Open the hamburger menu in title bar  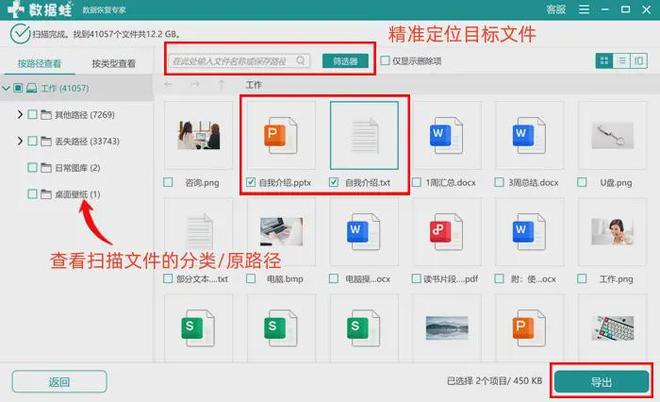click(x=584, y=9)
